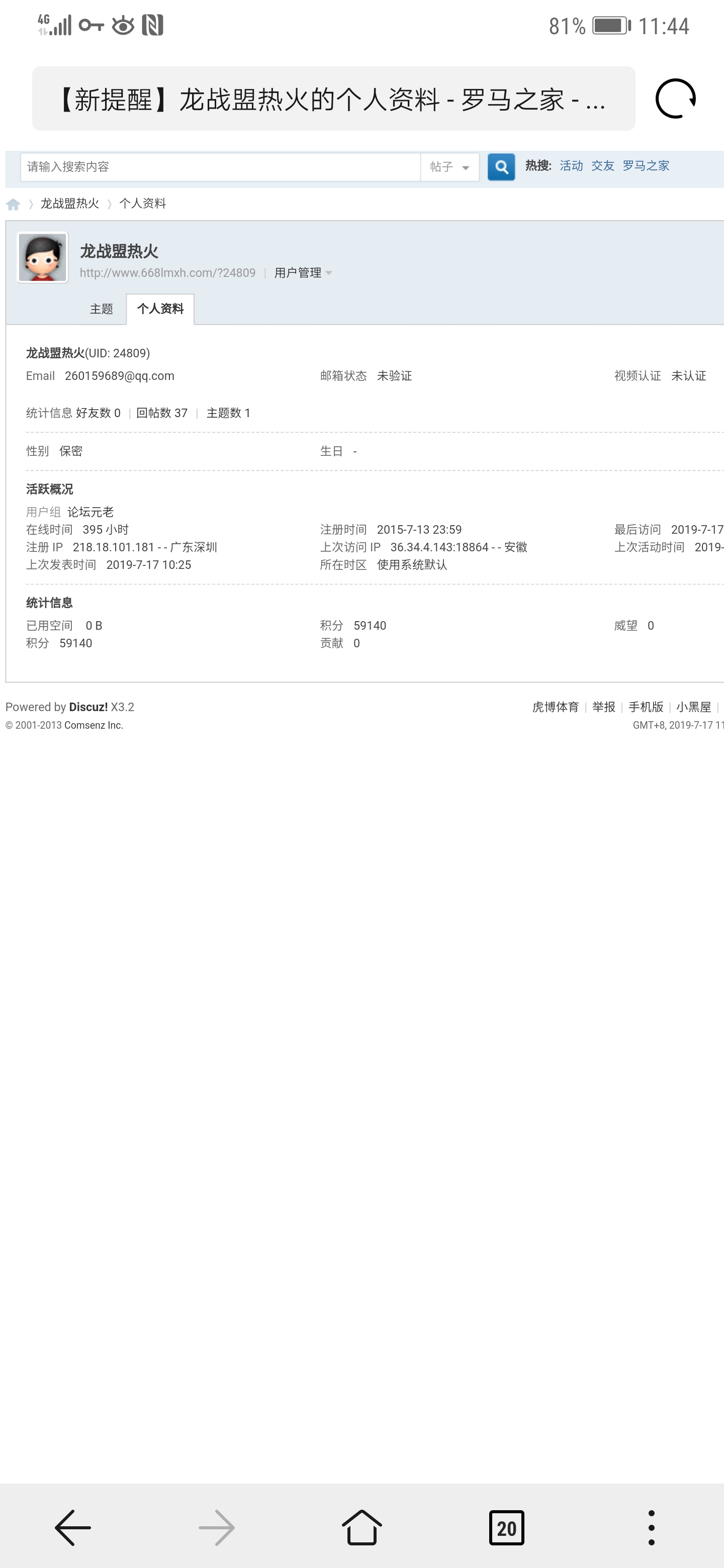Click last visit IP 36.34.4.143:18864 text
724x1568 pixels.
click(439, 547)
